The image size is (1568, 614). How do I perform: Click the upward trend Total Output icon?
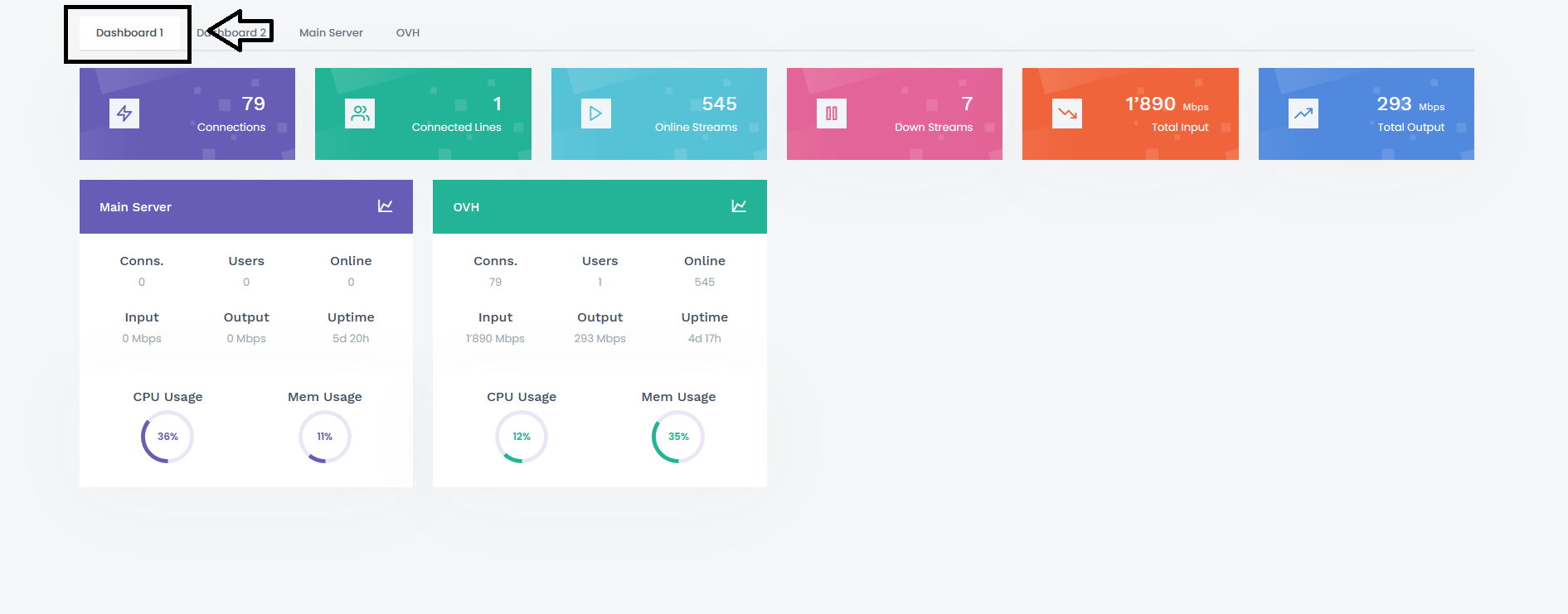(1303, 114)
